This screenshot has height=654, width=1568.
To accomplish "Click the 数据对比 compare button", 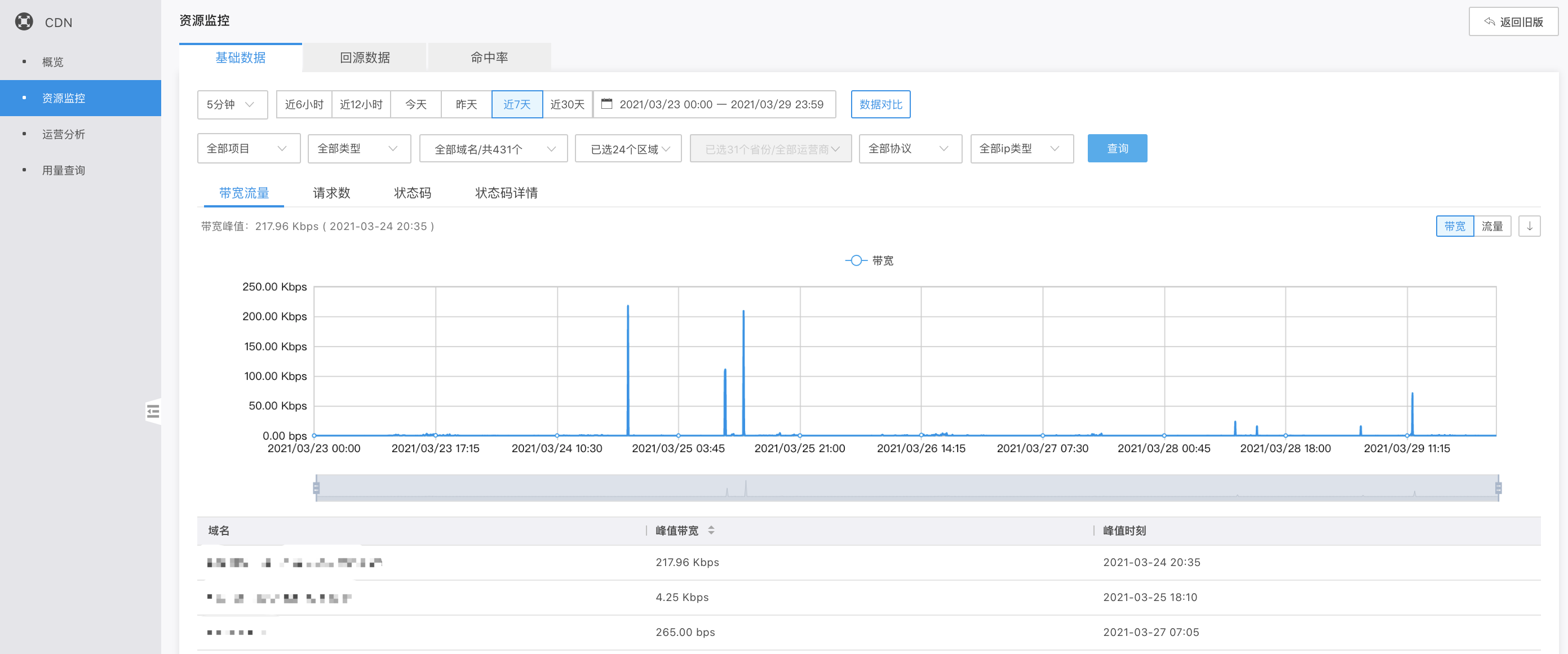I will [880, 104].
